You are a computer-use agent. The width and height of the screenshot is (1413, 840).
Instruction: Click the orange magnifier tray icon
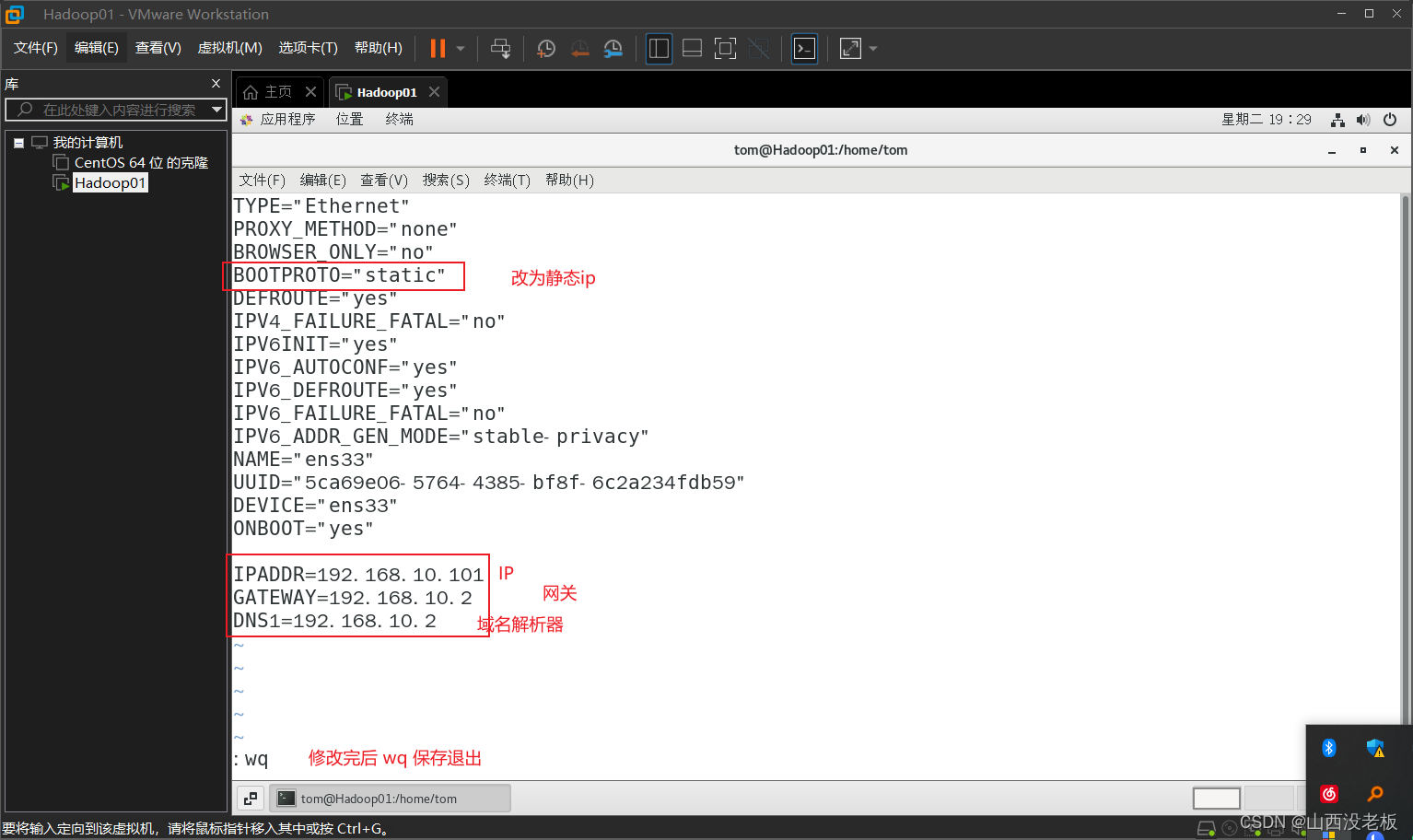1375,794
